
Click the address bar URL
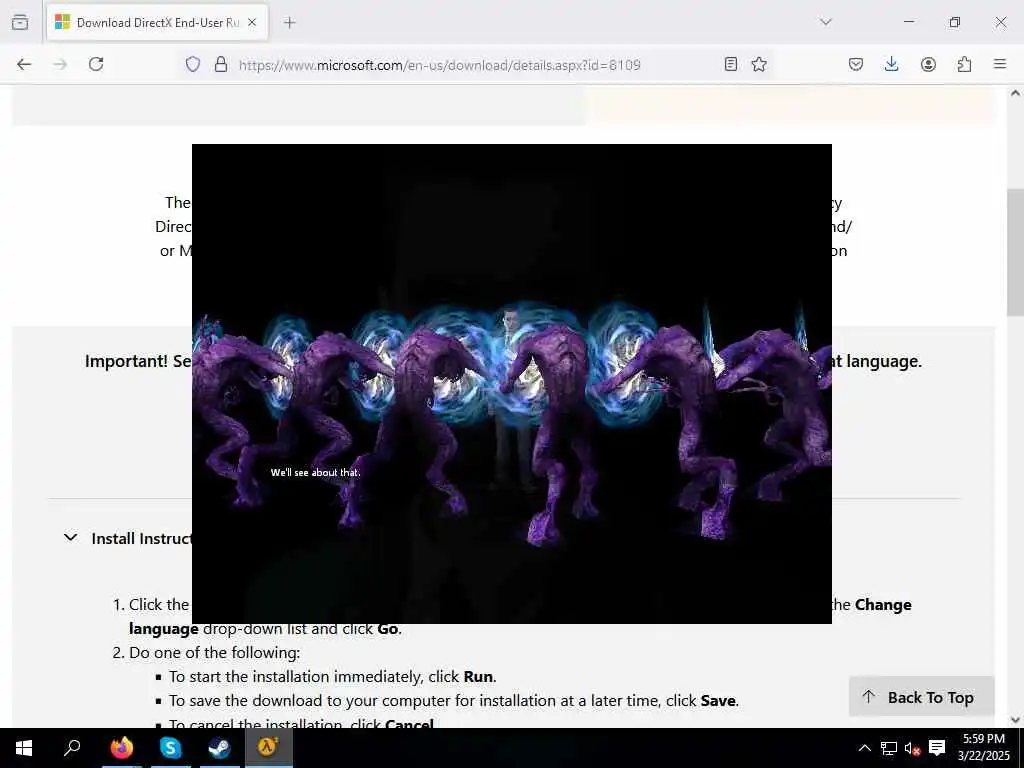[x=440, y=65]
